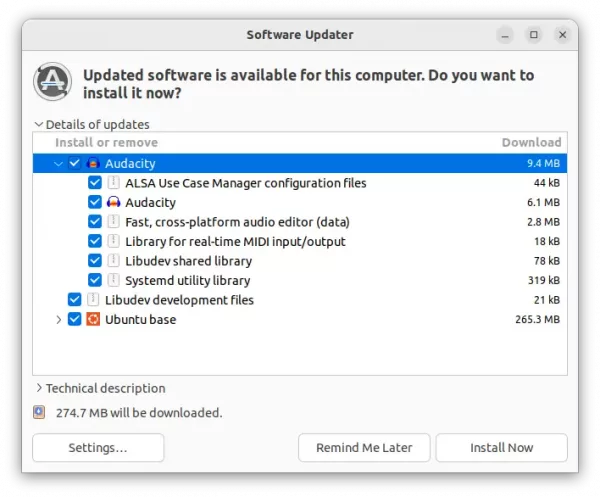Click the Install Now button
The image size is (600, 497).
[501, 447]
